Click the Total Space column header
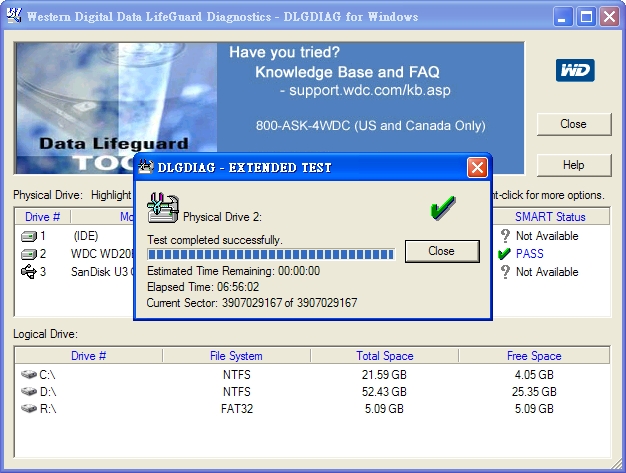Image resolution: width=626 pixels, height=473 pixels. (384, 356)
